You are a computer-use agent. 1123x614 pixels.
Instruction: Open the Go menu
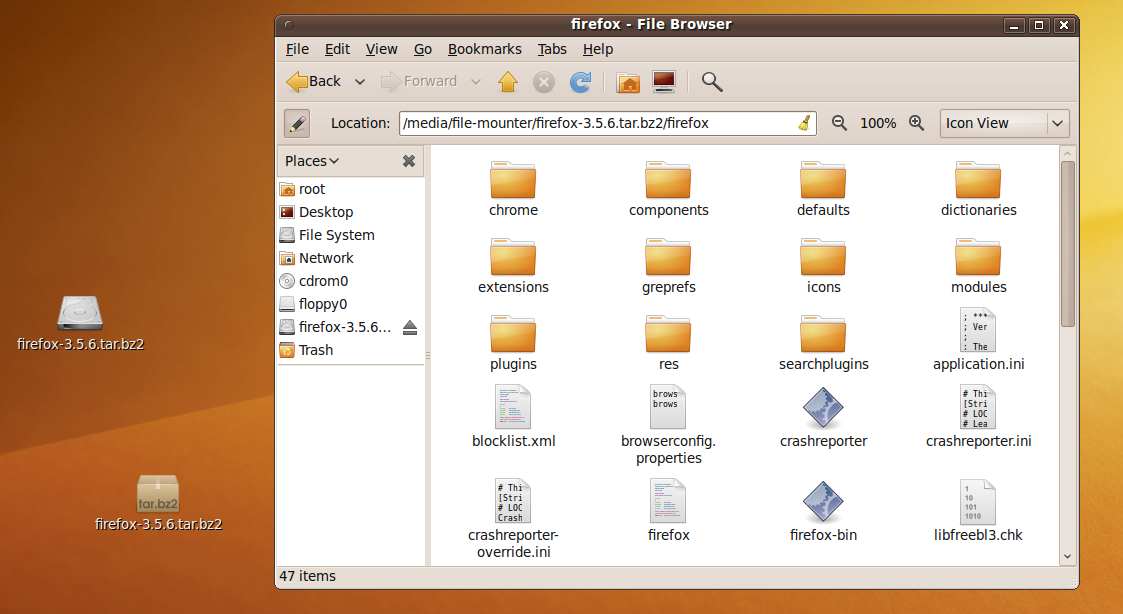423,49
